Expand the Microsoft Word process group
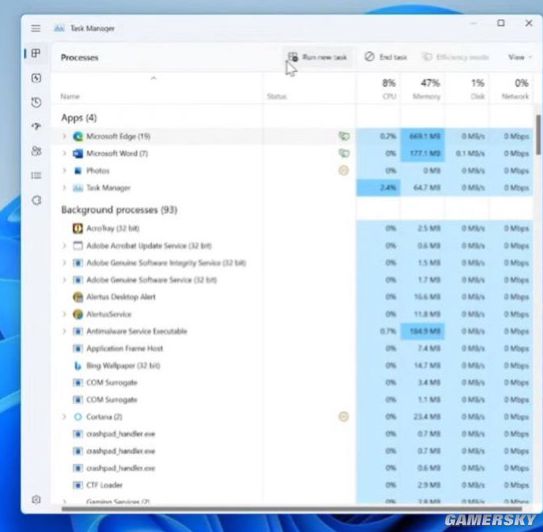The height and width of the screenshot is (532, 543). click(x=64, y=153)
